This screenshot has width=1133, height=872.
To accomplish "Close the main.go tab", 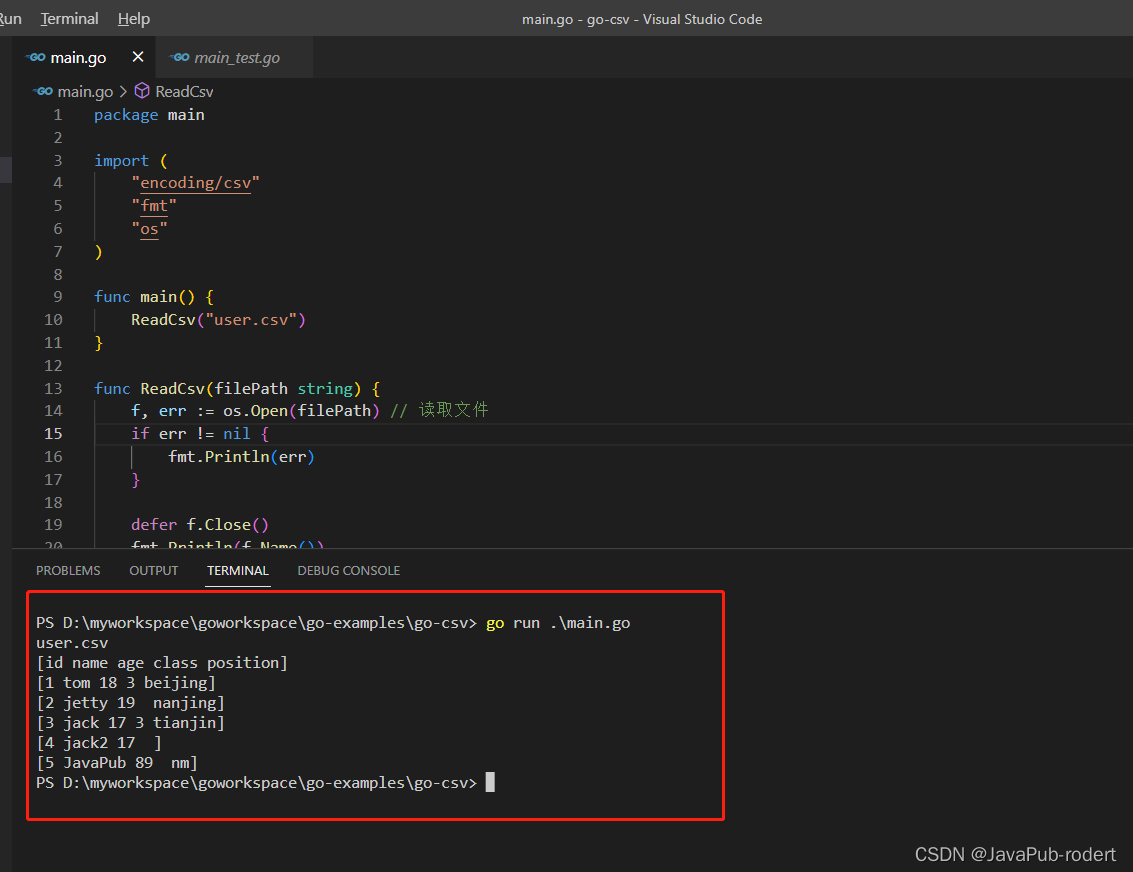I will tap(138, 56).
